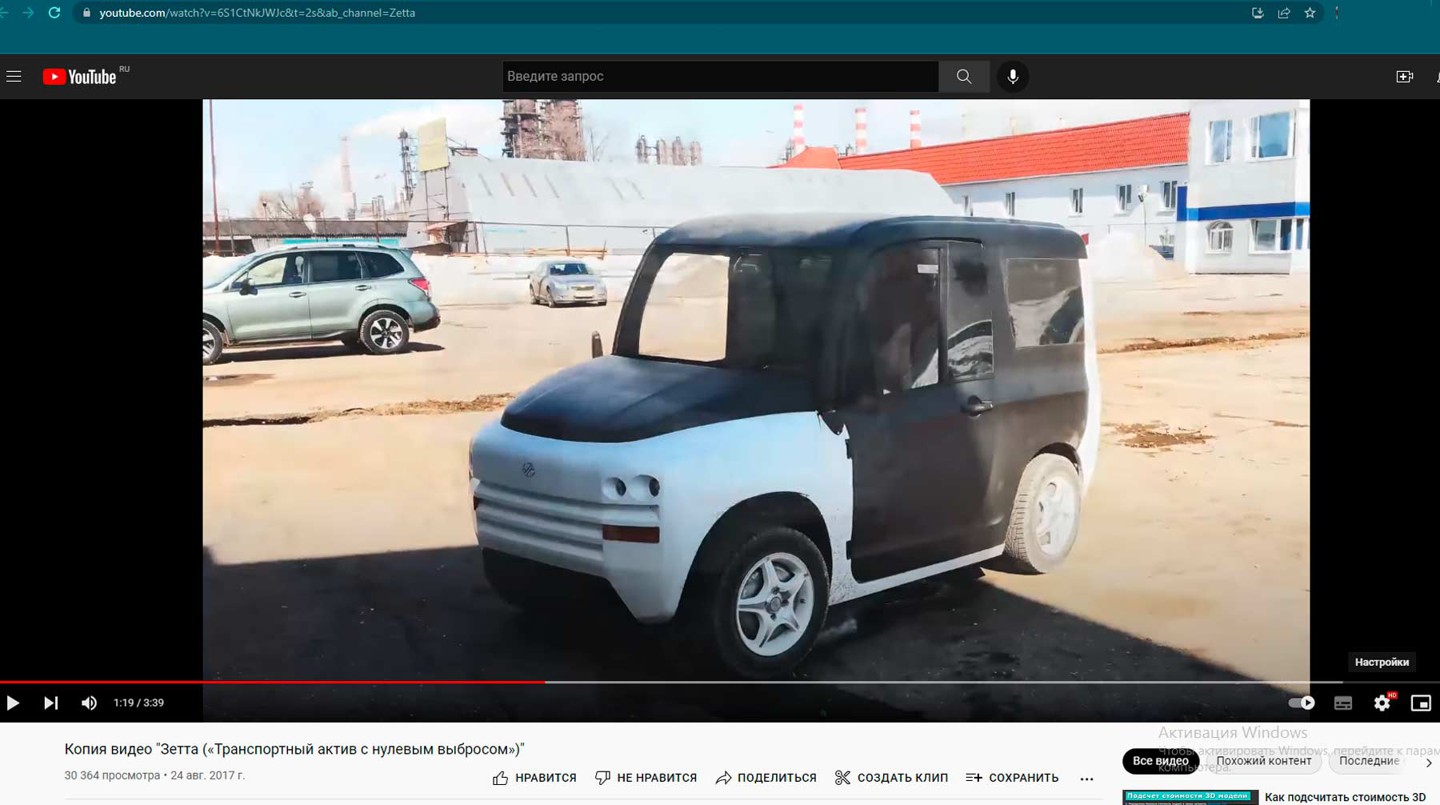Bookmark this page with the star
The image size is (1440, 805).
(1310, 13)
